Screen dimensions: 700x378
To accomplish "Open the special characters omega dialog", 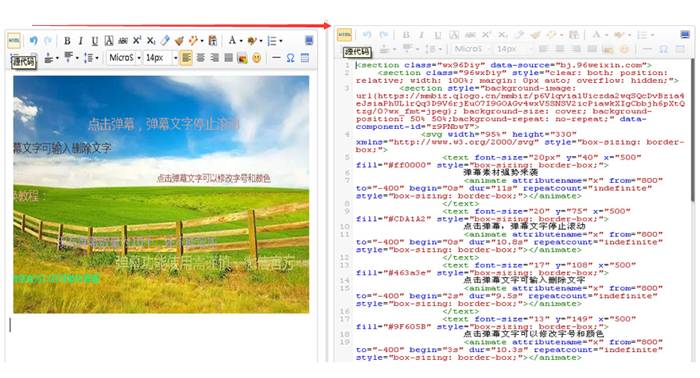I will (290, 58).
